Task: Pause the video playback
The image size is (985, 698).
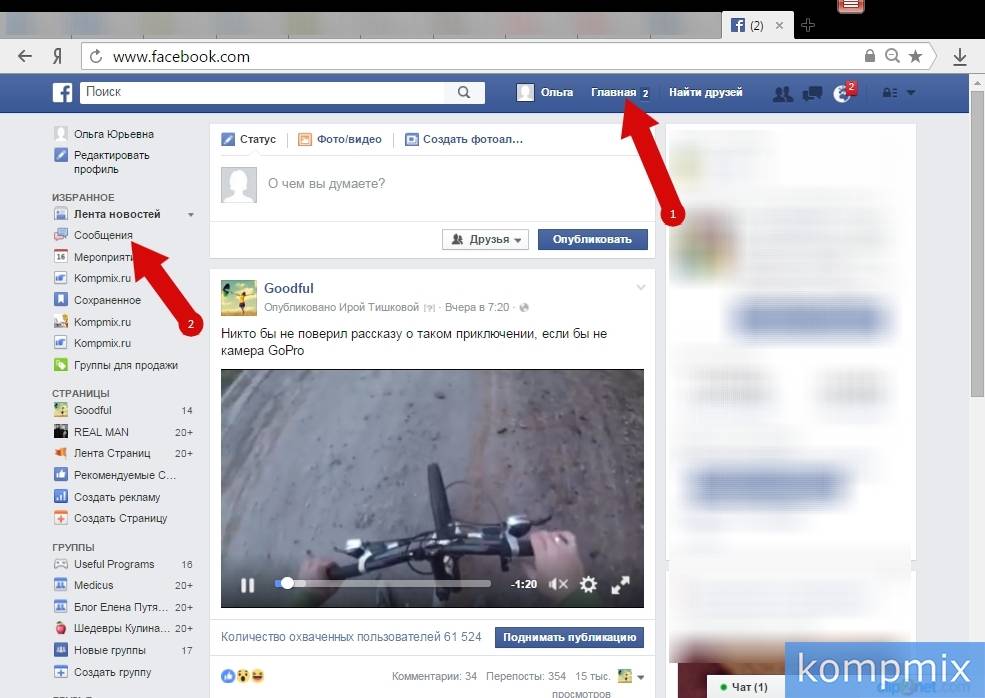Action: click(x=248, y=585)
